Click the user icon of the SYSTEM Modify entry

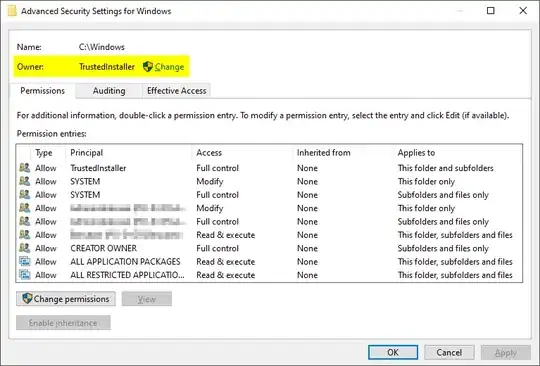point(24,181)
